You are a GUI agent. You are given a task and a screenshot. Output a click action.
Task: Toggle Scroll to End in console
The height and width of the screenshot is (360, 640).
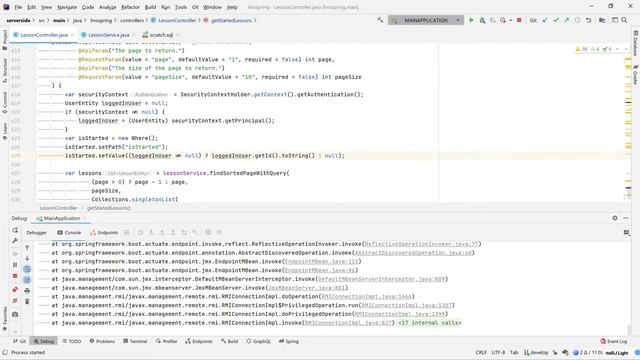coord(27,280)
